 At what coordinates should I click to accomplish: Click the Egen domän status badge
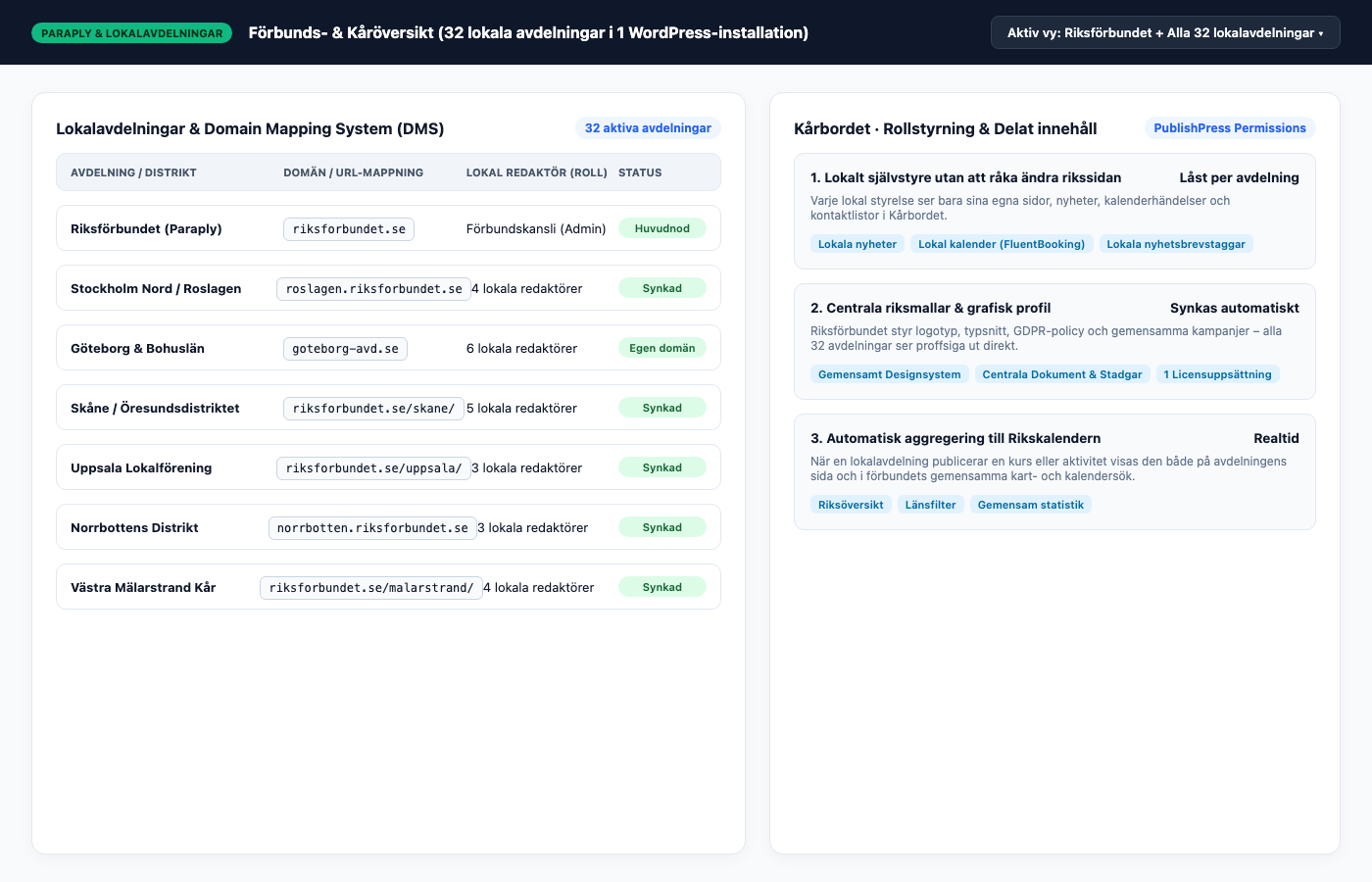coord(662,348)
